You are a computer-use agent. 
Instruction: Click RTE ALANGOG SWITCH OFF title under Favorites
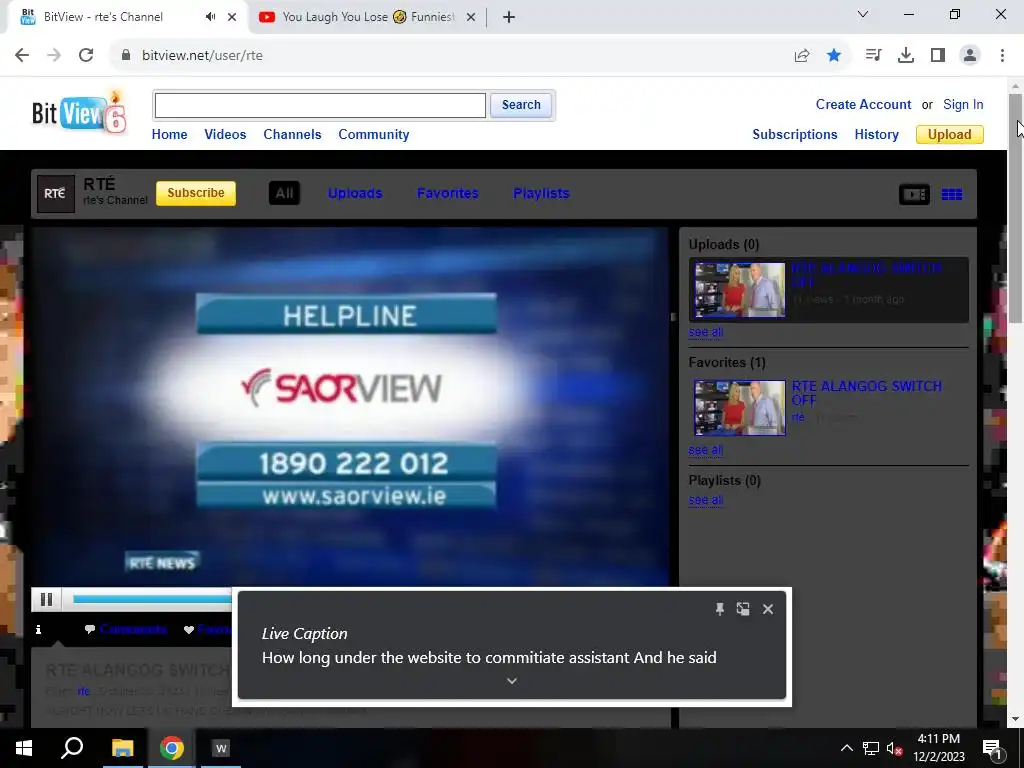tap(867, 392)
